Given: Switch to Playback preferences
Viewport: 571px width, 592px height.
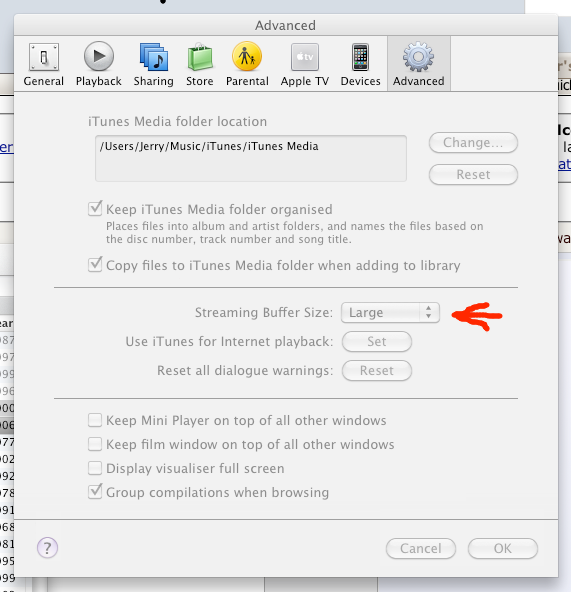Looking at the screenshot, I should pos(99,64).
